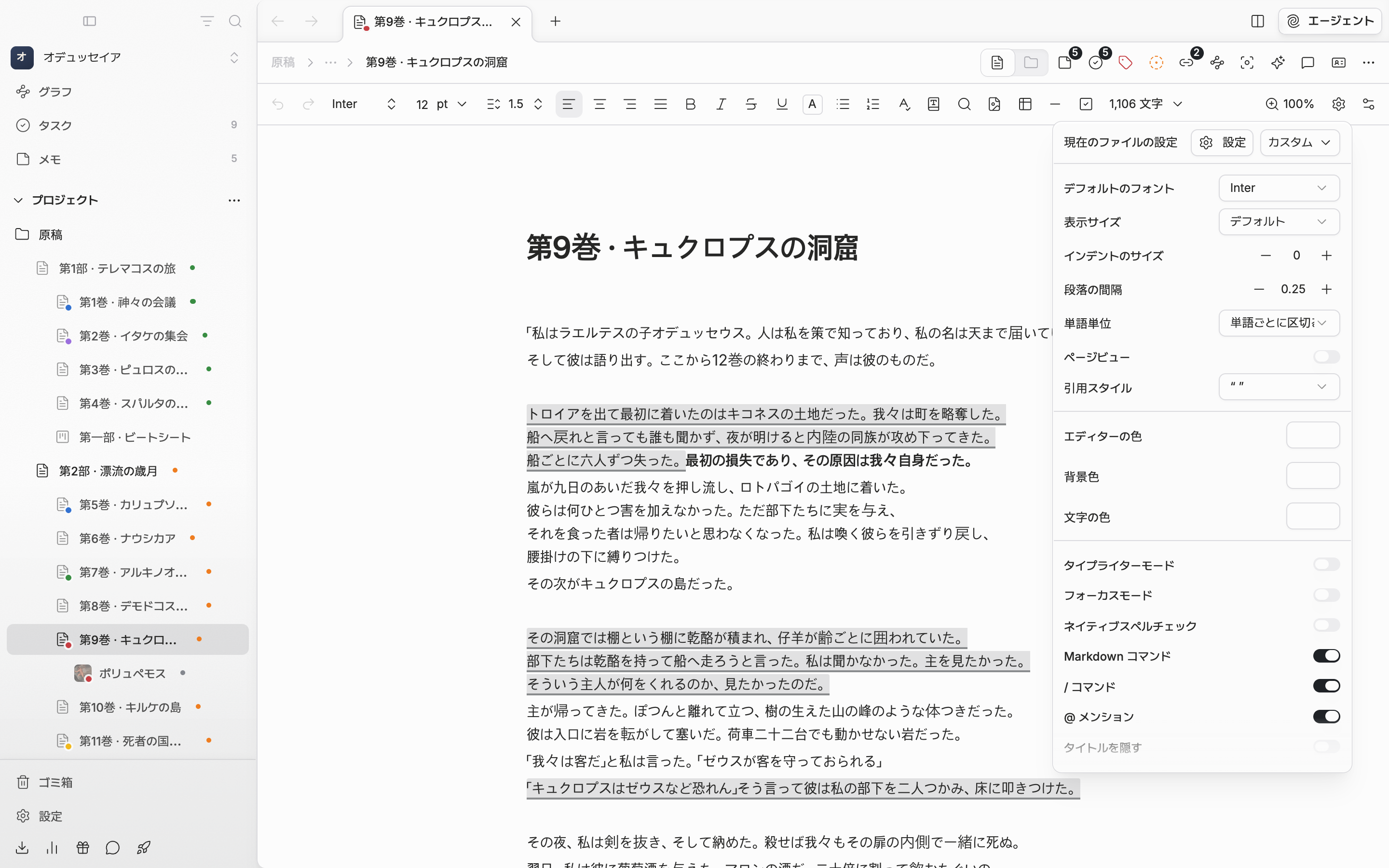Viewport: 1389px width, 868px height.
Task: Apply underline formatting
Action: [782, 104]
